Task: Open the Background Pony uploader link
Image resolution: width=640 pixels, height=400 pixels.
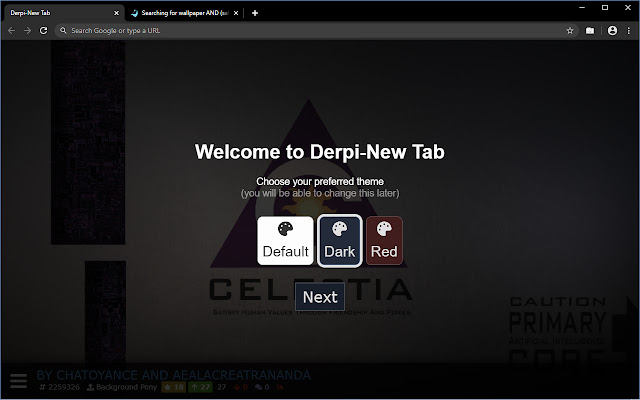Action: 122,387
